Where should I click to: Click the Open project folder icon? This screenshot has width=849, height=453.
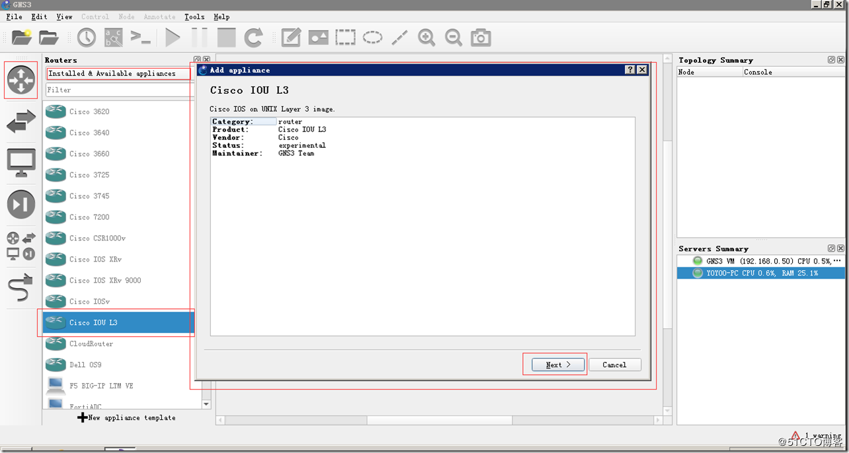(x=49, y=37)
